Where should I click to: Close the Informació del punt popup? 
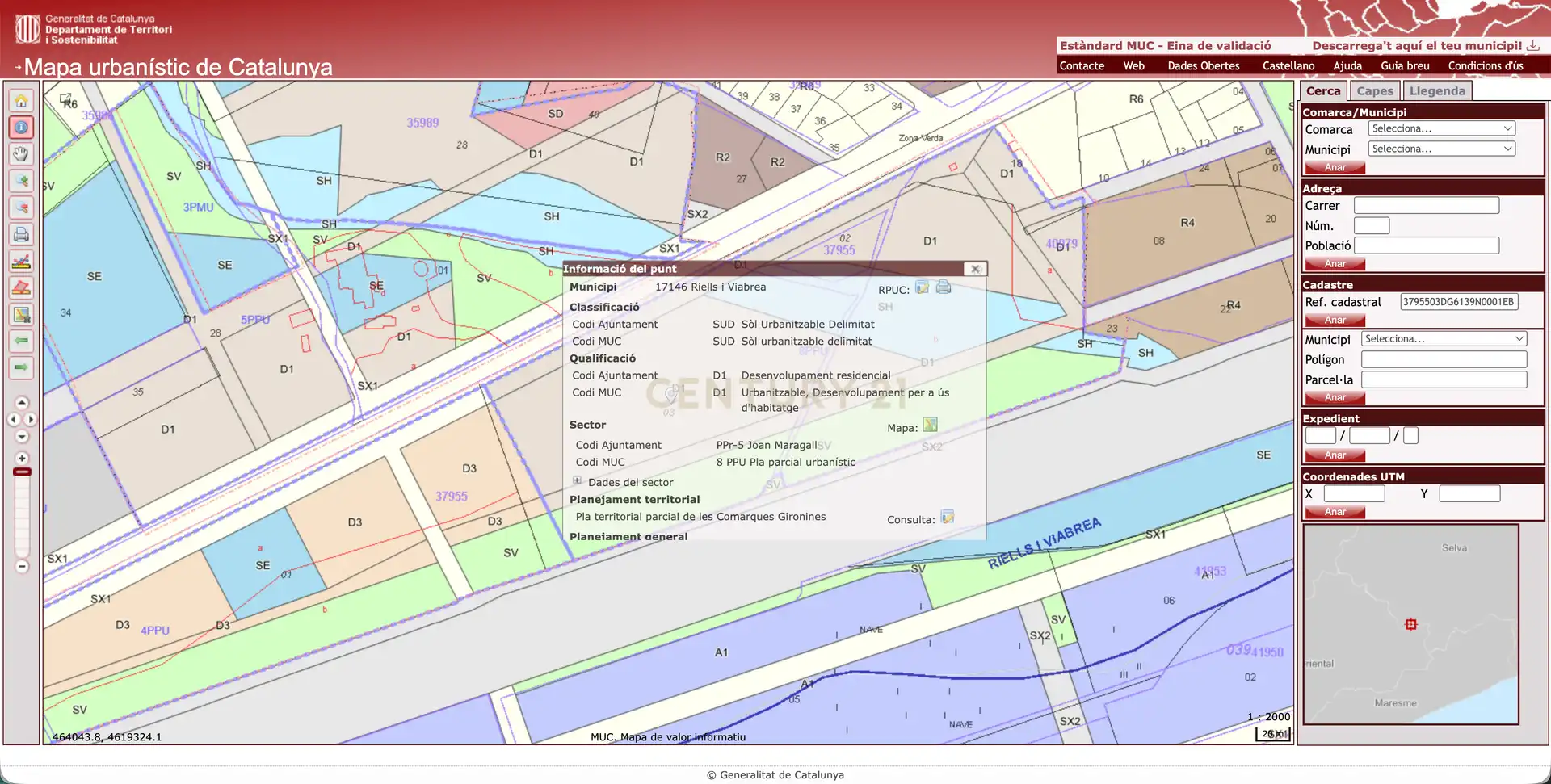click(975, 269)
